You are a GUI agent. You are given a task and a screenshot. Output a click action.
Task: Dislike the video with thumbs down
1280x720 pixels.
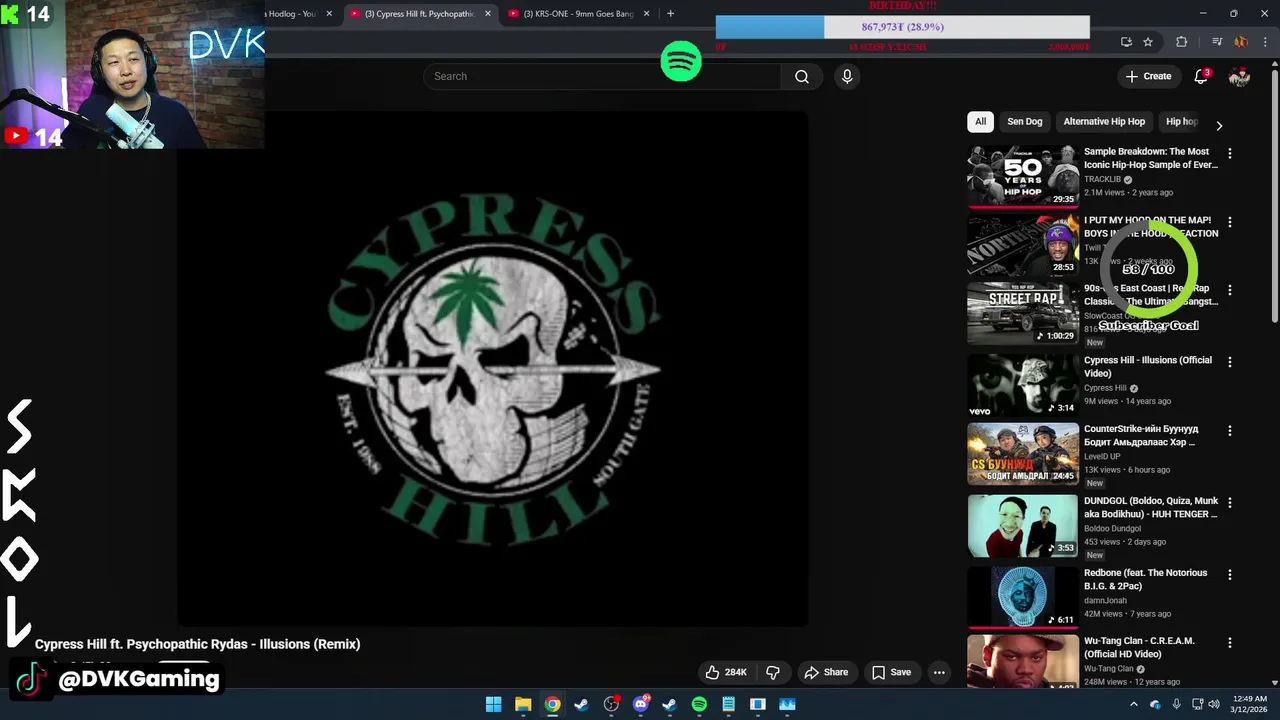[772, 672]
